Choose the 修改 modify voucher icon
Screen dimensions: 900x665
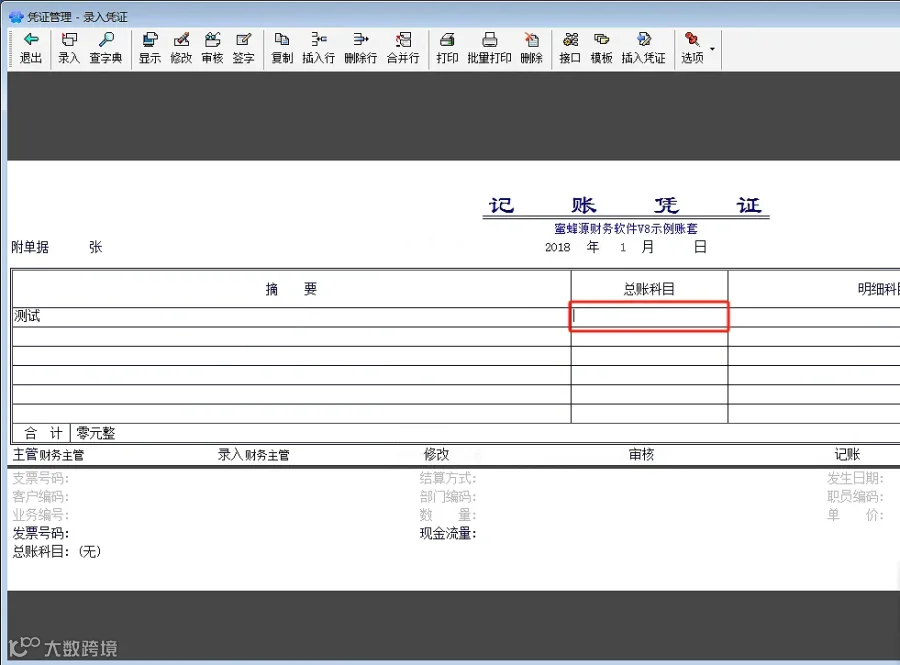pos(181,48)
